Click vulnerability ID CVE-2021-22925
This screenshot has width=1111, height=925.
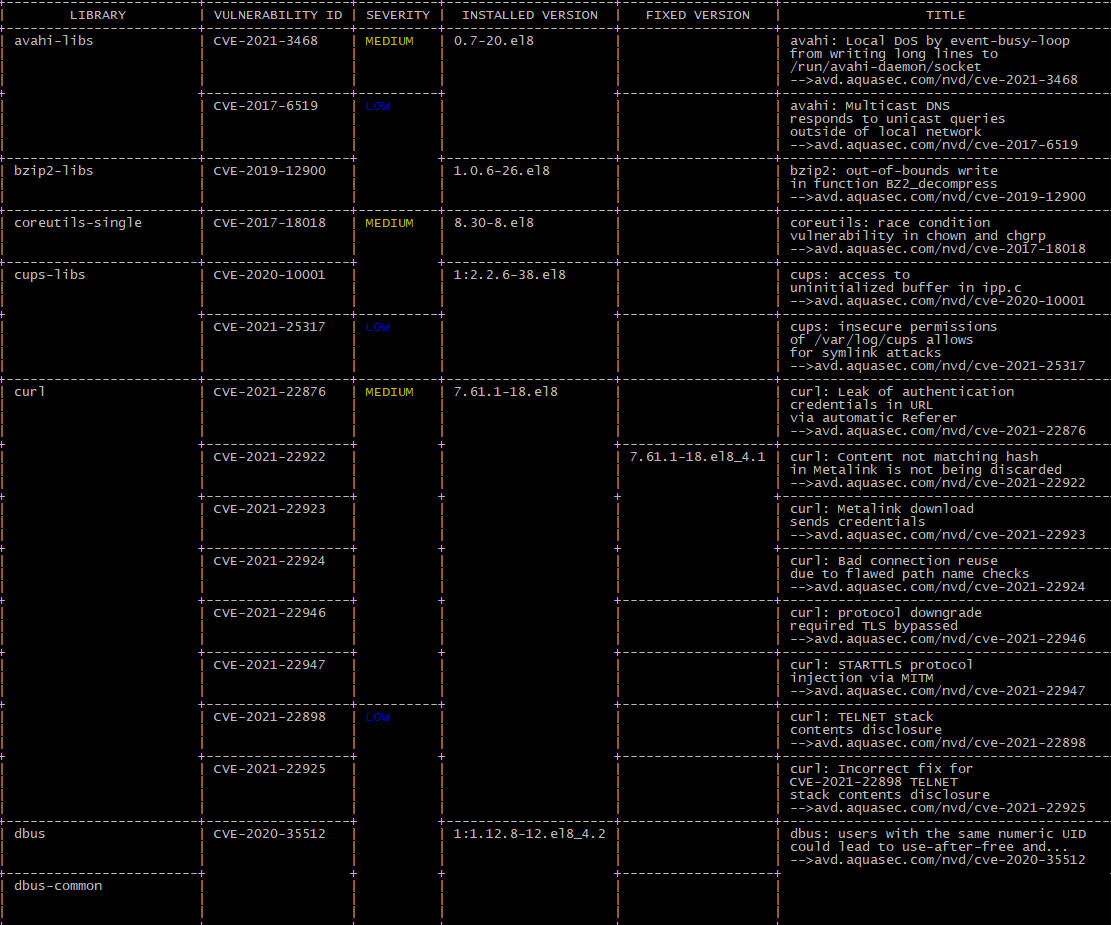270,768
